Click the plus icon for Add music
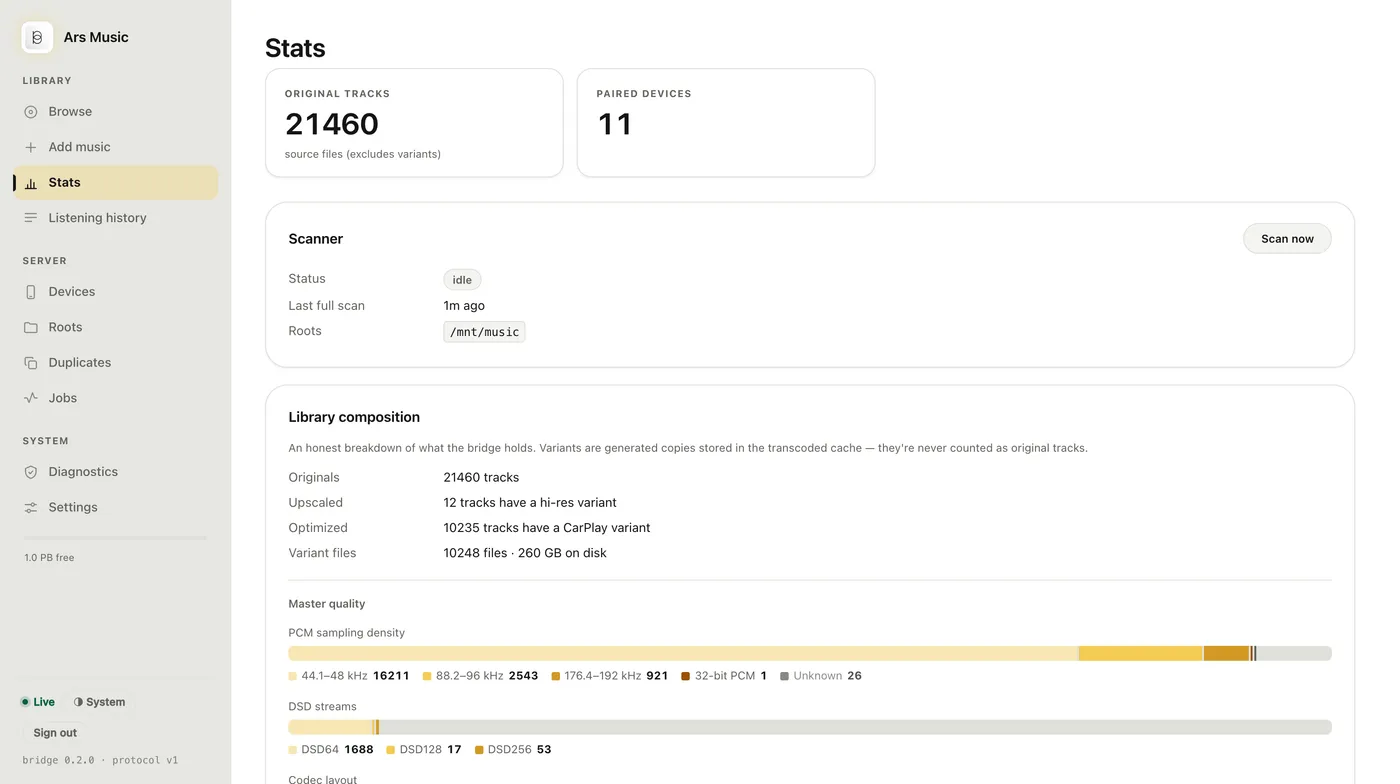Viewport: 1400px width, 784px height. [x=31, y=147]
